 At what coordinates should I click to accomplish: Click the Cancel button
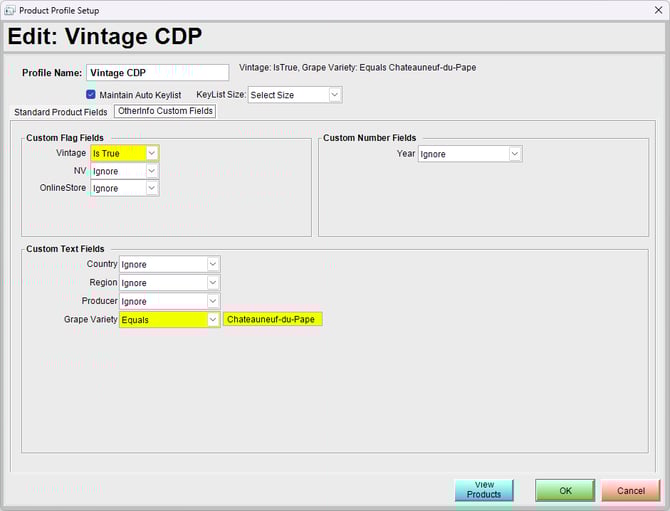pyautogui.click(x=631, y=490)
